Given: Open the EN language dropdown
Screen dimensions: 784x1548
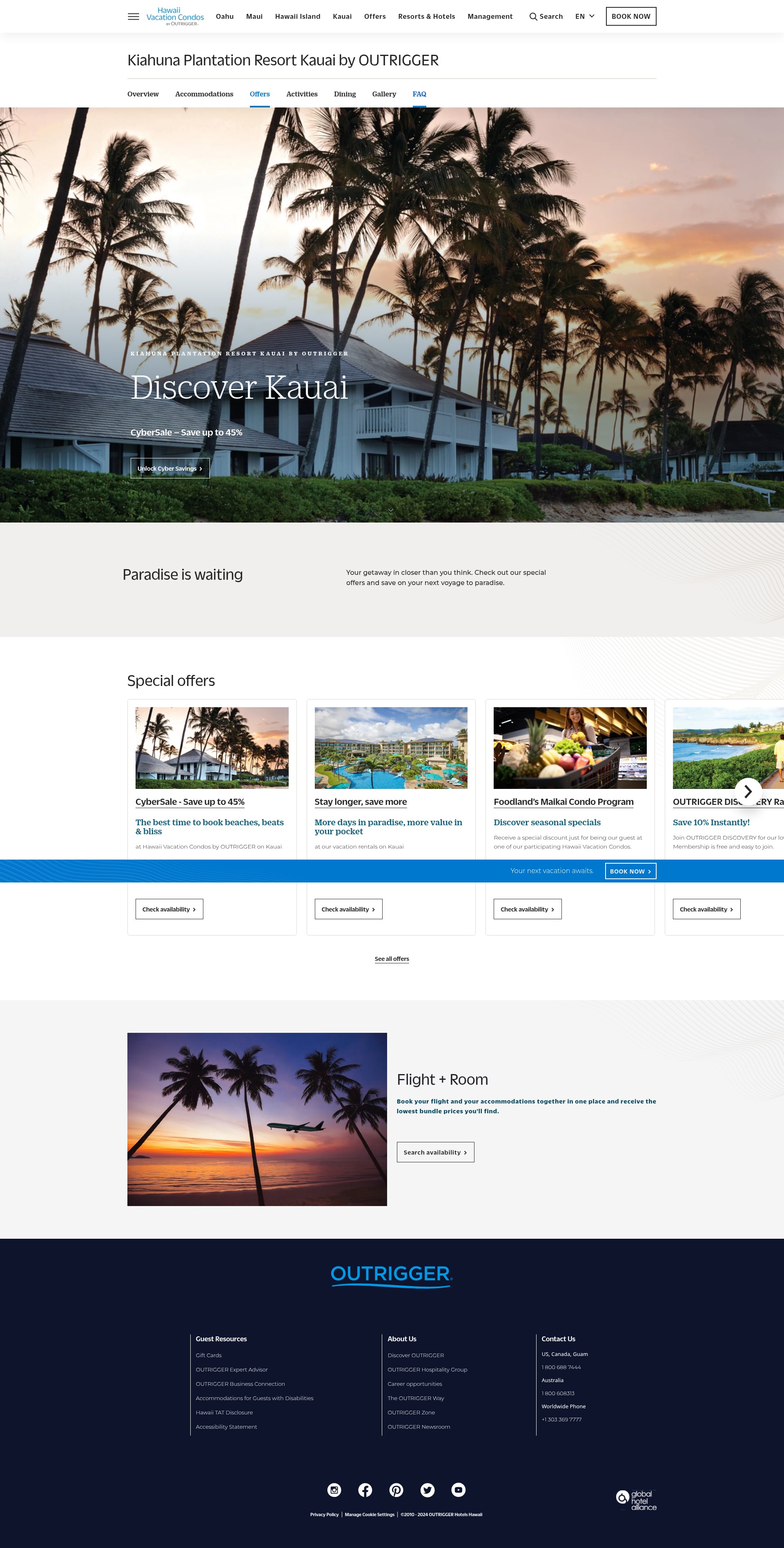Looking at the screenshot, I should pyautogui.click(x=585, y=16).
